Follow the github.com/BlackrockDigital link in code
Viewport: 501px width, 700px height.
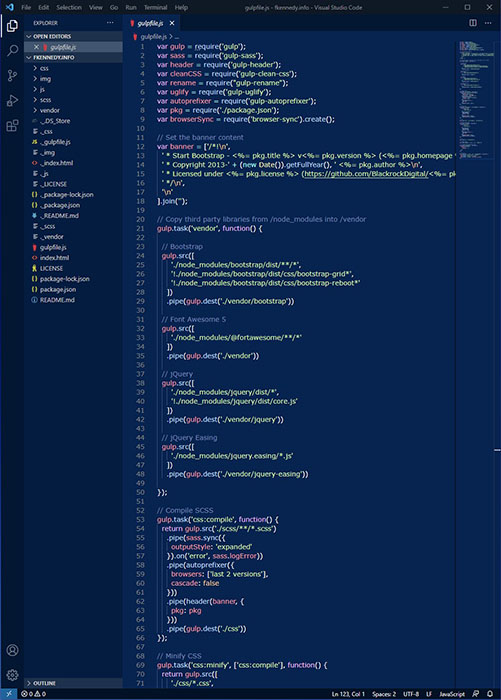365,174
